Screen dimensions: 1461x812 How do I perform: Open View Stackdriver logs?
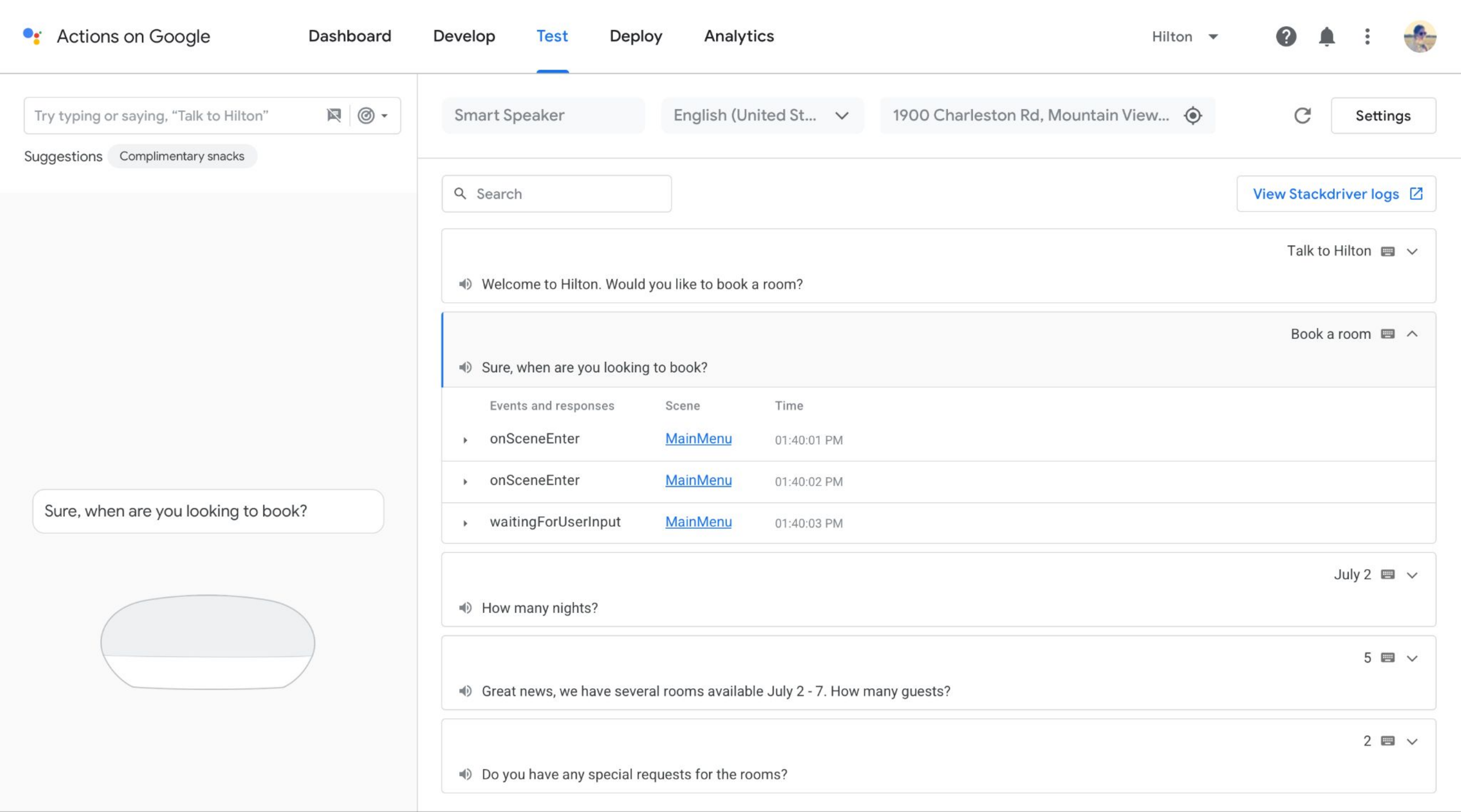point(1336,193)
